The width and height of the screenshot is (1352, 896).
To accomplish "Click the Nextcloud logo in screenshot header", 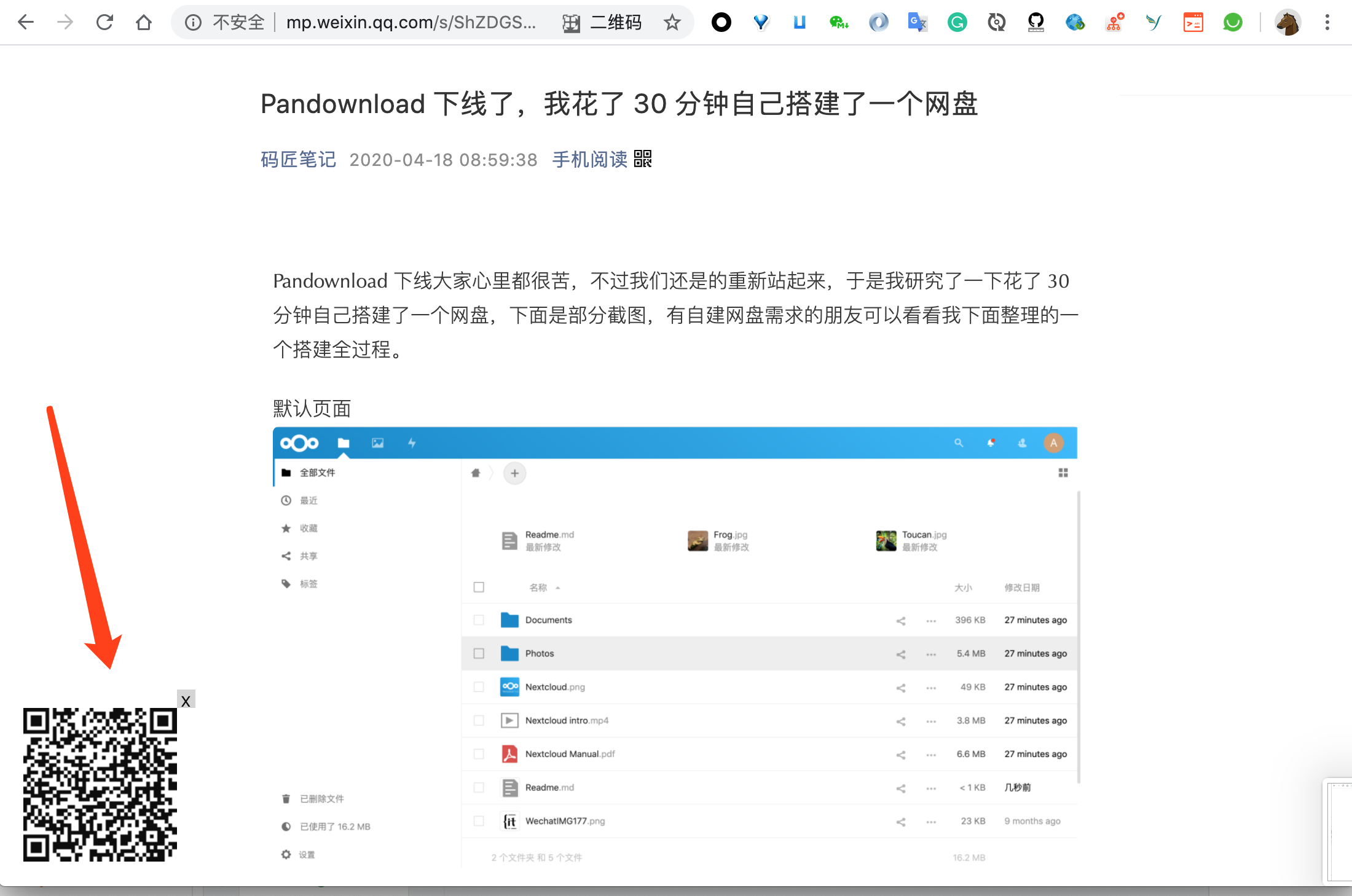I will pos(299,443).
